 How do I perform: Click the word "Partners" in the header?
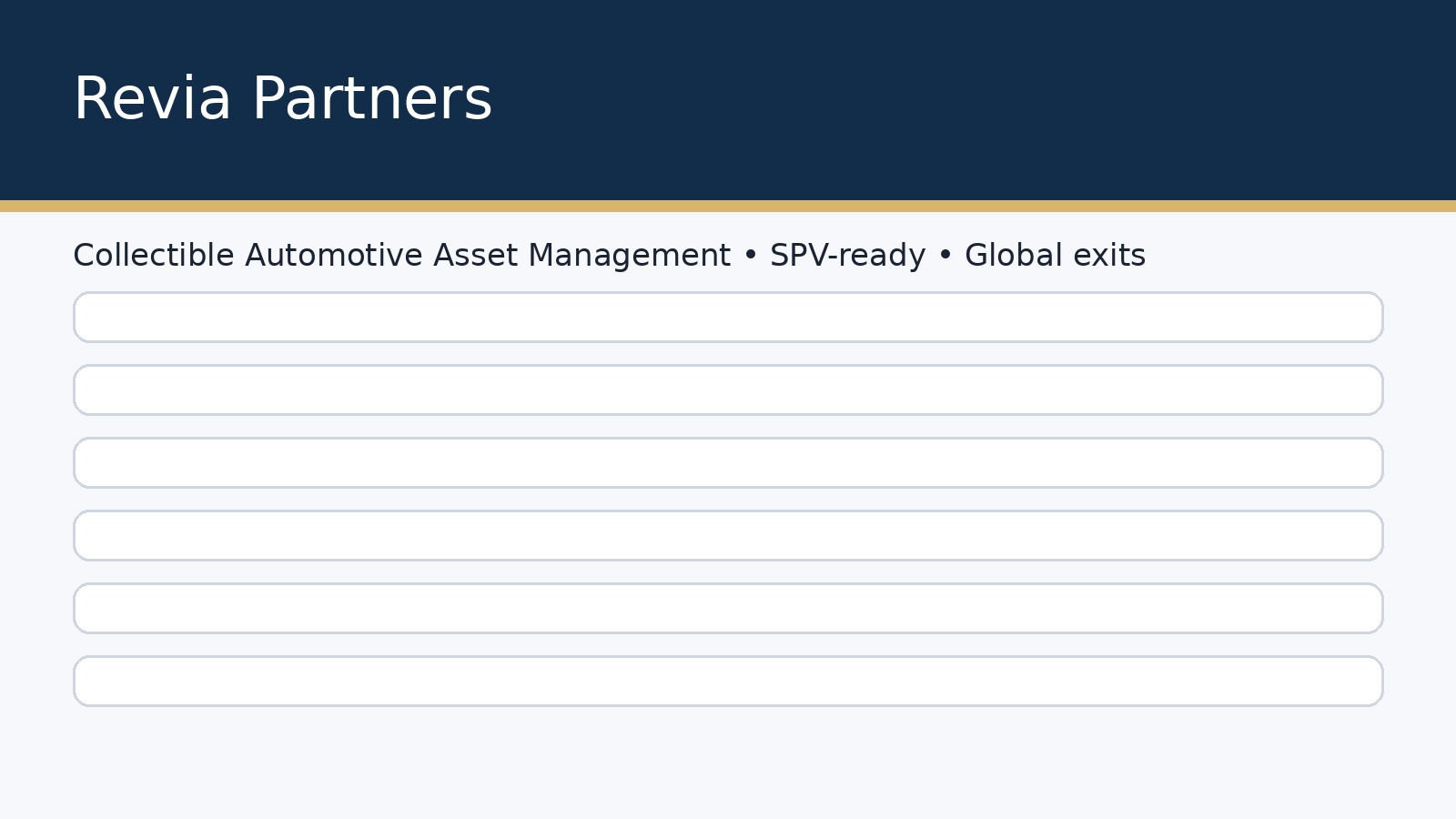click(x=371, y=99)
